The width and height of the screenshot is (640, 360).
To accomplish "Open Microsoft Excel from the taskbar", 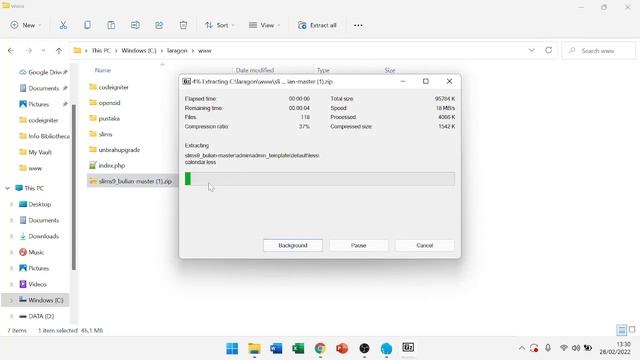I will click(298, 348).
